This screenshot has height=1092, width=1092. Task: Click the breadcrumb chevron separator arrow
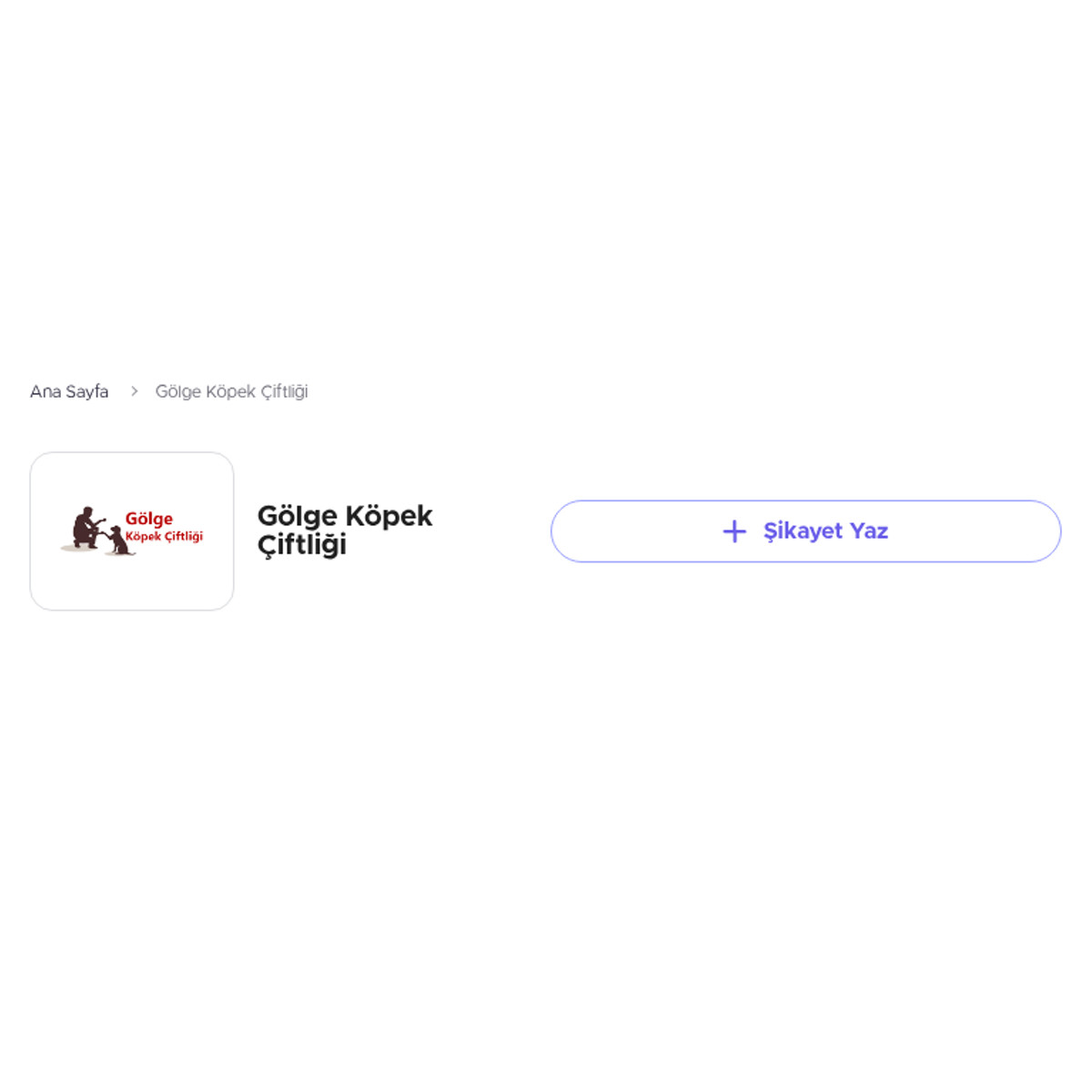134,391
